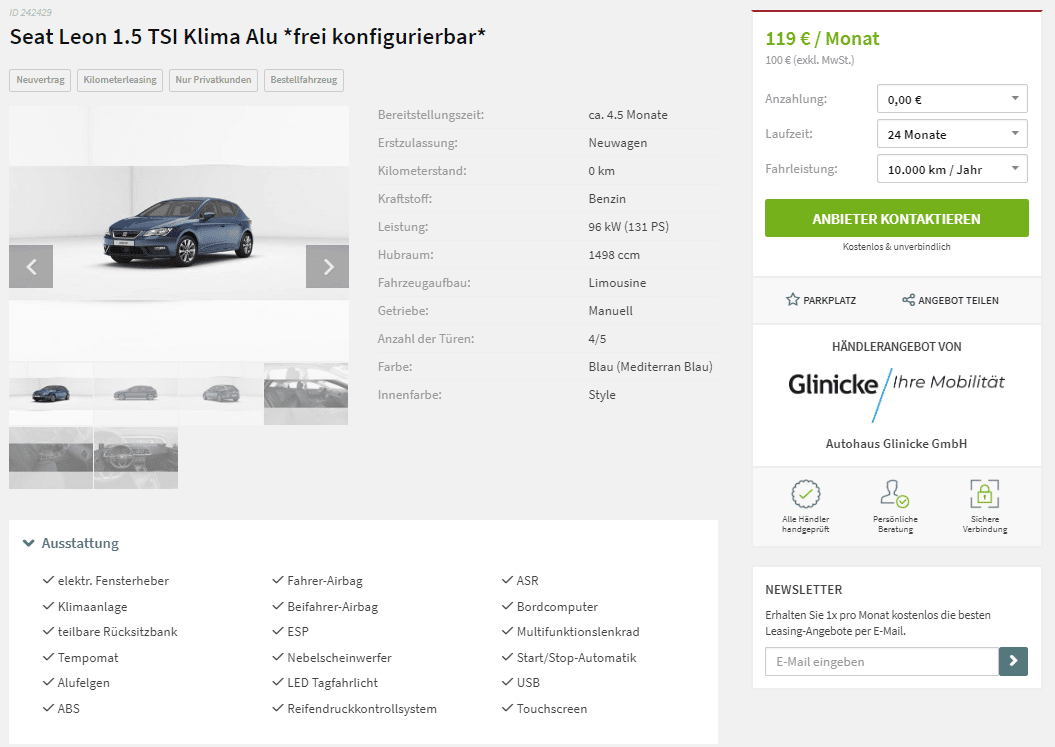
Task: Click the Kostenlos & unverbindlich note
Action: click(x=896, y=247)
